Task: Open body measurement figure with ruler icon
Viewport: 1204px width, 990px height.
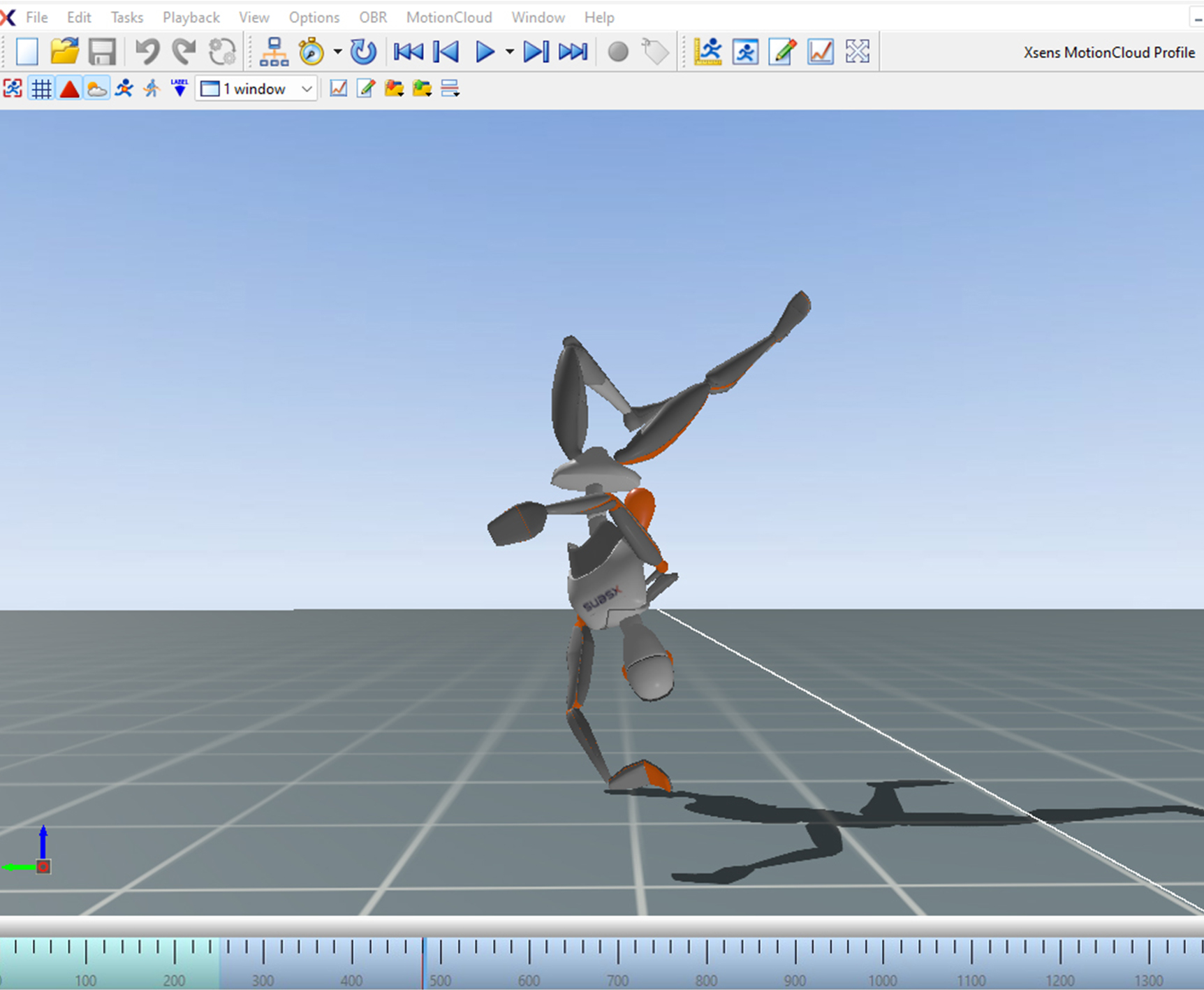Action: [708, 52]
